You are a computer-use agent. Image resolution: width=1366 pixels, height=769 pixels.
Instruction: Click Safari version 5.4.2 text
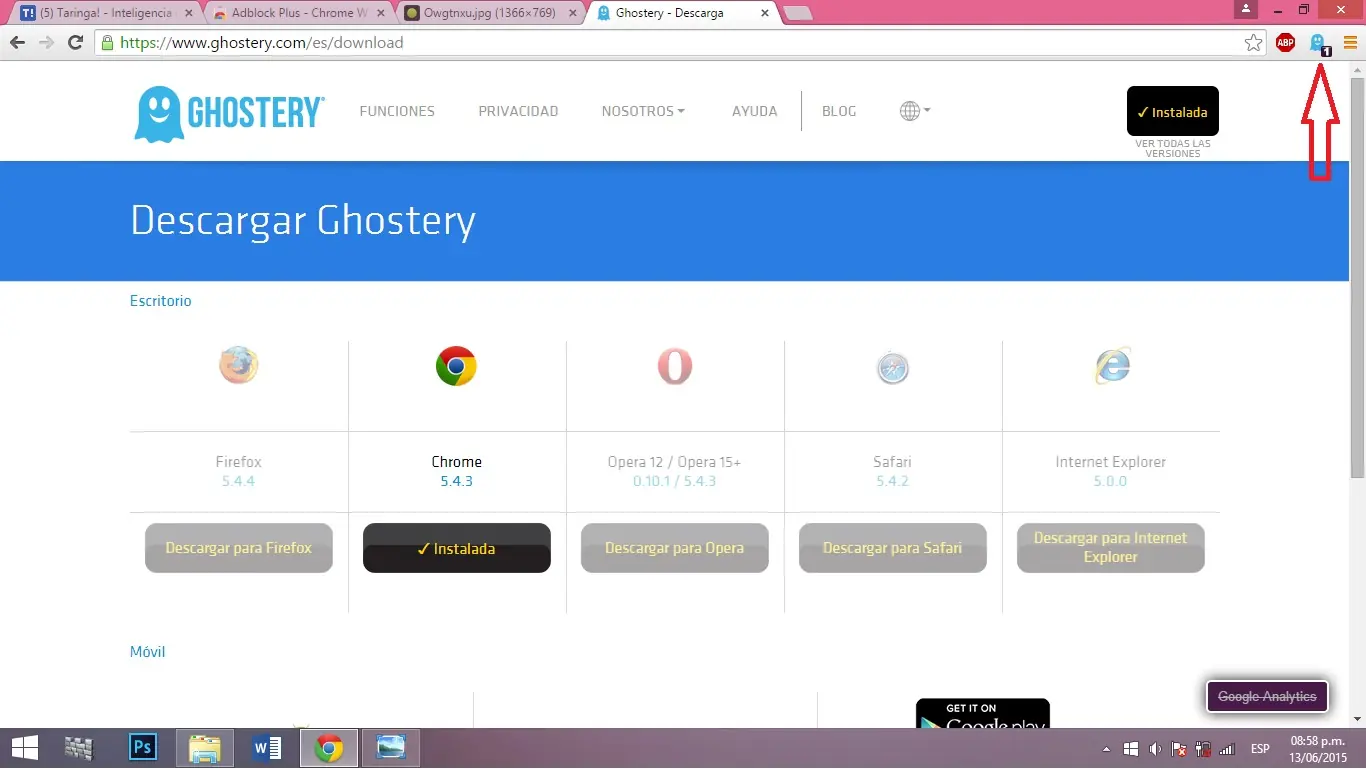[x=892, y=481]
